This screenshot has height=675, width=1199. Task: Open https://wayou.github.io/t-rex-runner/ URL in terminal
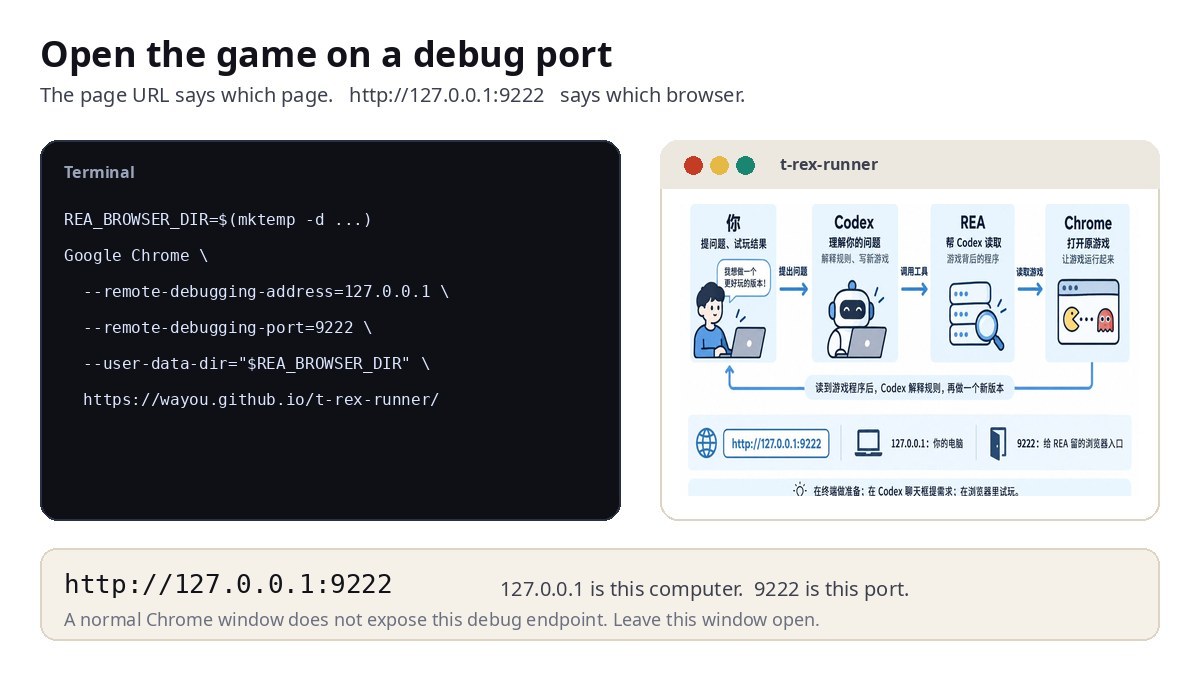261,399
